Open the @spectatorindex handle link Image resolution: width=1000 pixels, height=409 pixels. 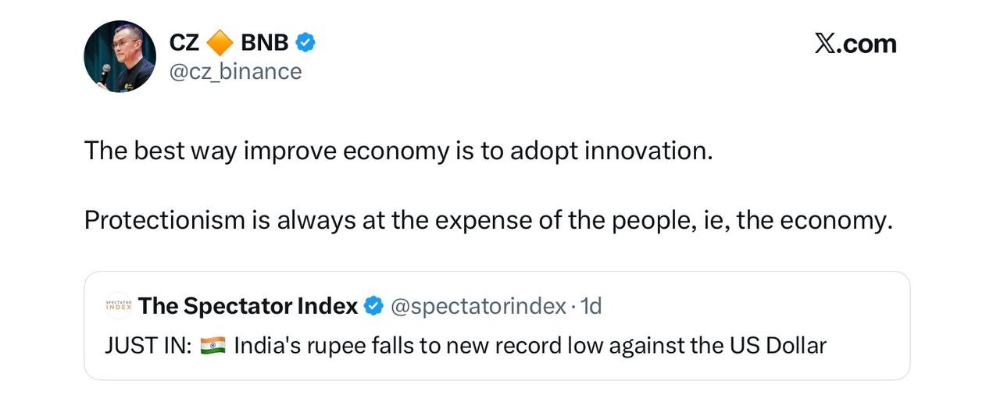click(477, 306)
